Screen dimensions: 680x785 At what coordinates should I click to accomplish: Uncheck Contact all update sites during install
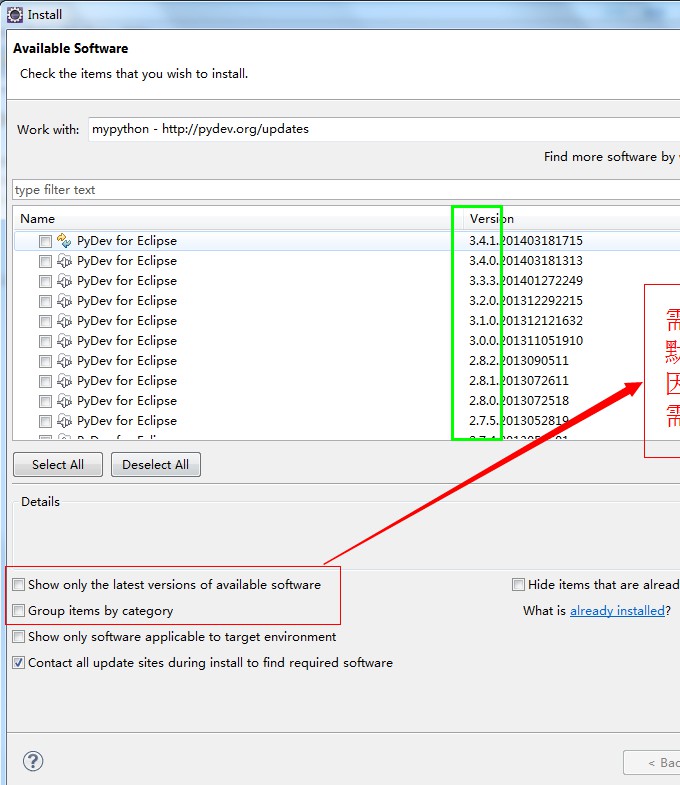click(x=19, y=662)
